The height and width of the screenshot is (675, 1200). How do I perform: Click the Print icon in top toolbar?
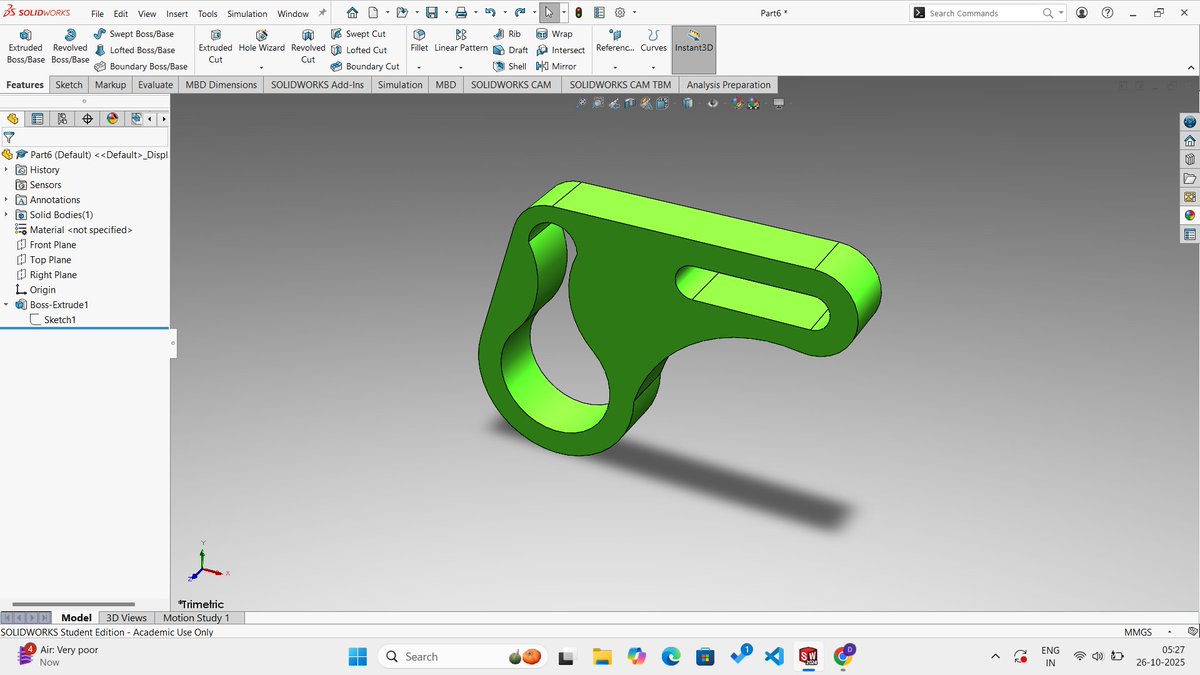click(461, 13)
